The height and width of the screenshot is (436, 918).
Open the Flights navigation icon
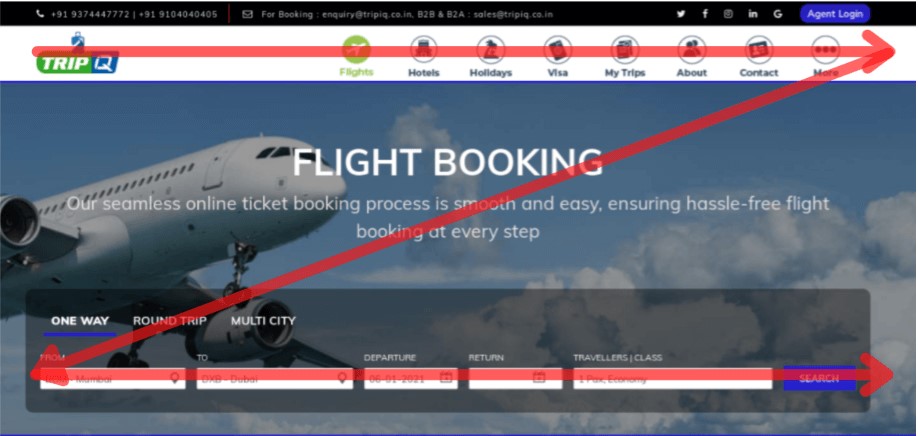click(356, 50)
